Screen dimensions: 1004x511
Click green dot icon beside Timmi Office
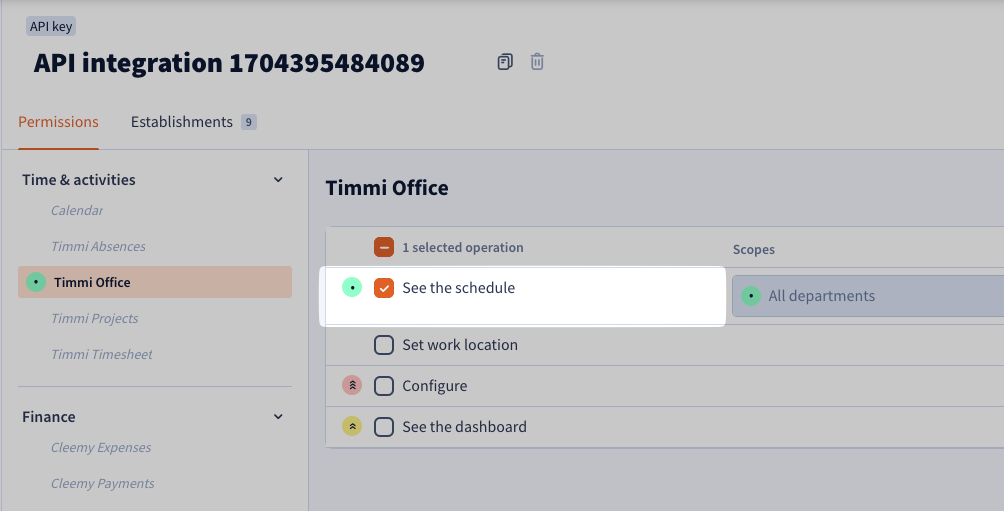coord(36,282)
